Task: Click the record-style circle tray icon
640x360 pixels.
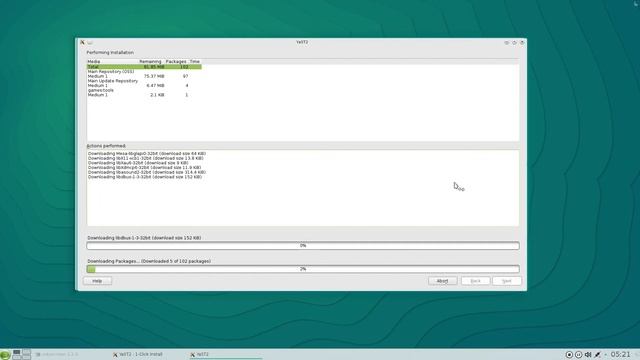Action: (569, 354)
